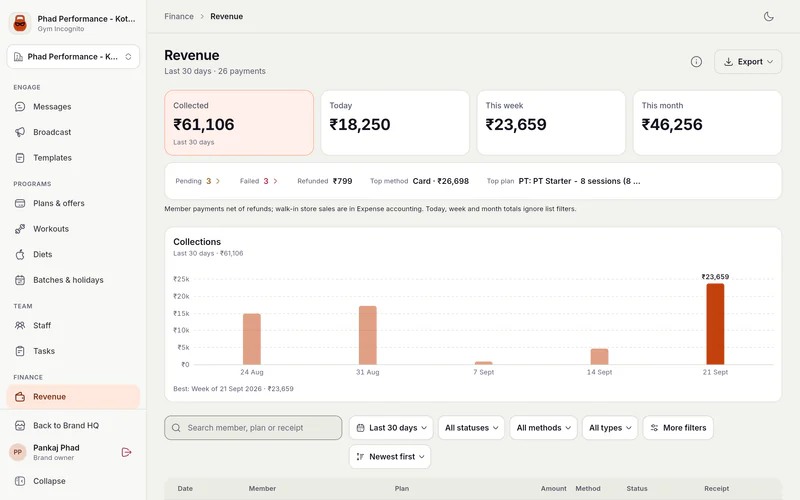Click the More filters button

(678, 428)
